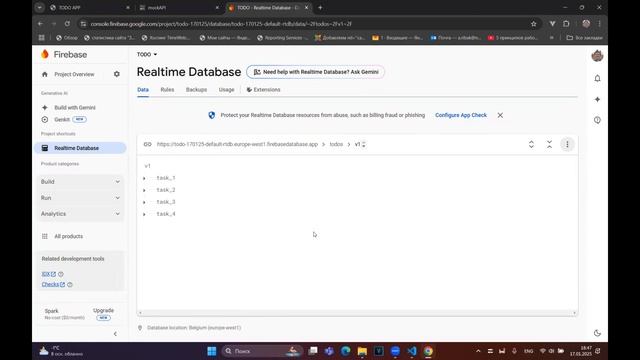Collapse all database nodes icon
The height and width of the screenshot is (360, 640).
pos(549,144)
